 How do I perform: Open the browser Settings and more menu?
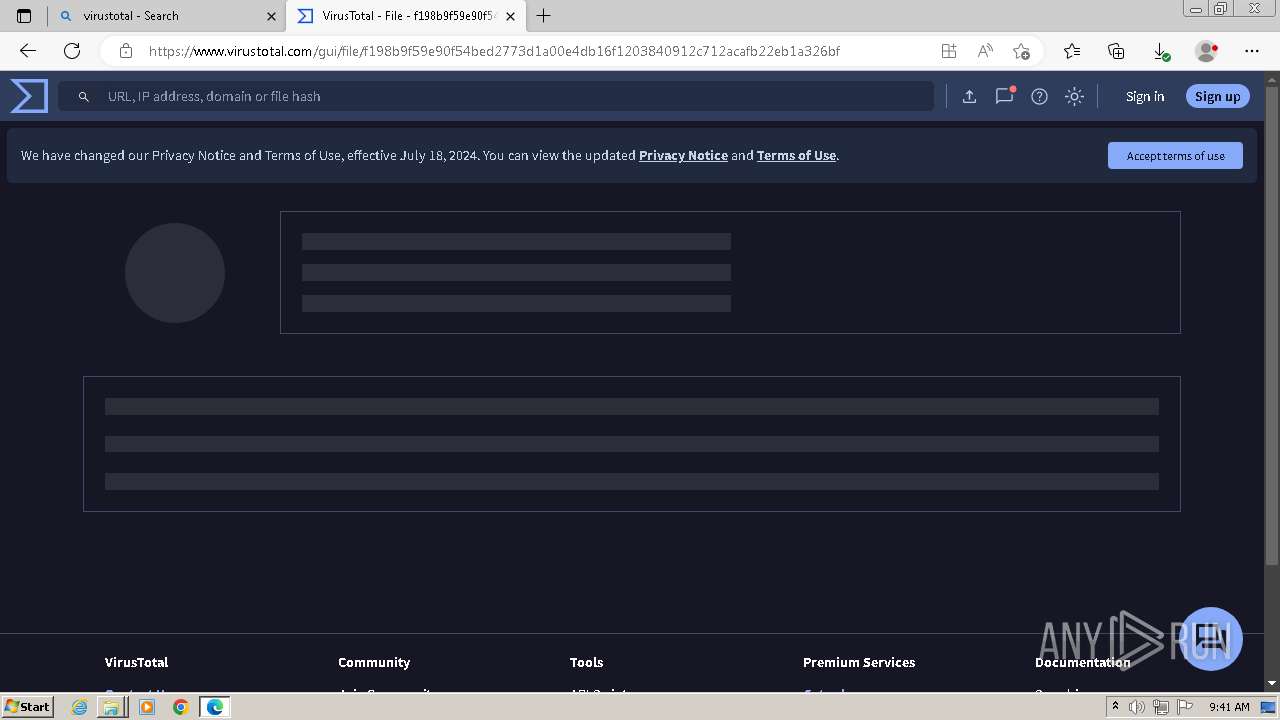1252,51
